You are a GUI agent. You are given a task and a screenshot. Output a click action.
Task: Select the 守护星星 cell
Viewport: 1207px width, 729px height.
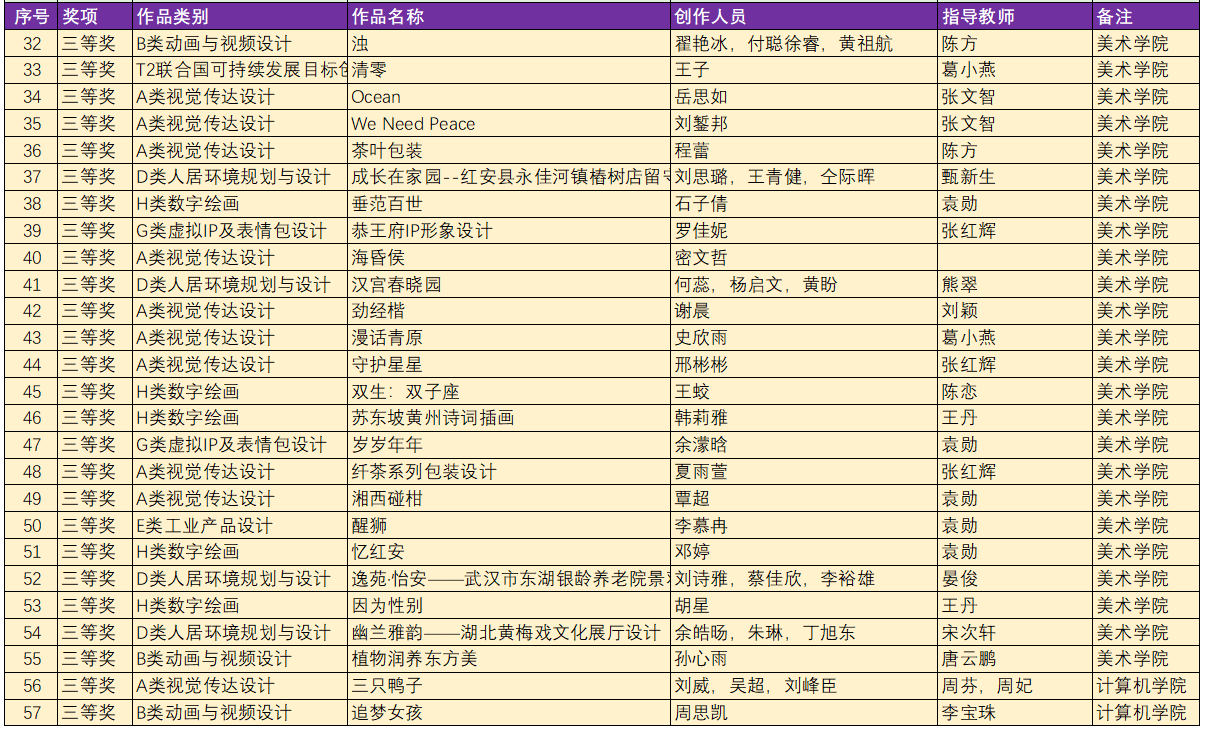pos(509,365)
